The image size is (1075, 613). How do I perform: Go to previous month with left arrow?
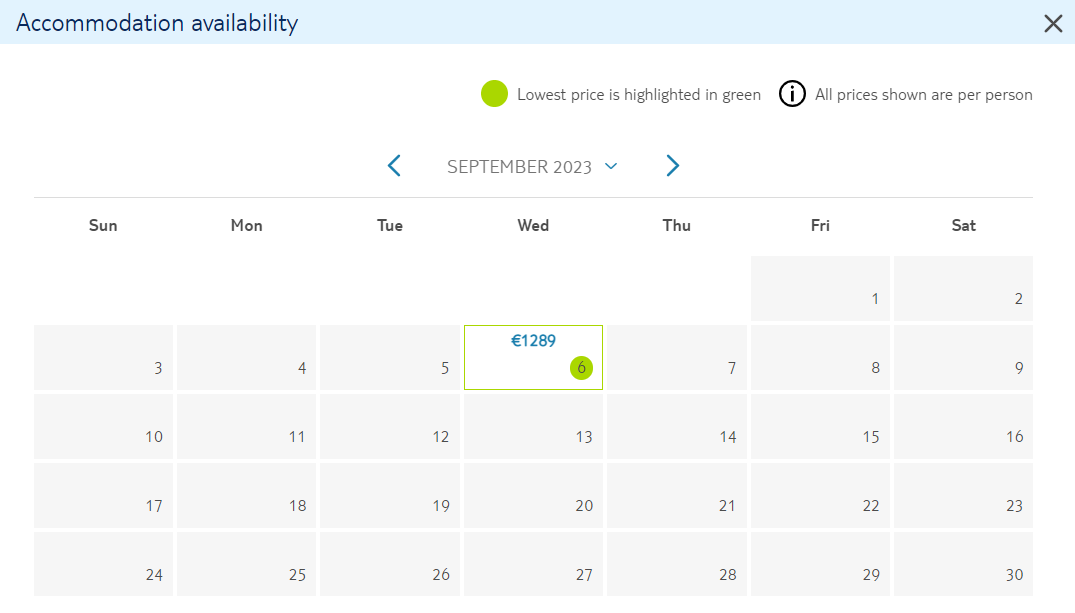pyautogui.click(x=394, y=166)
